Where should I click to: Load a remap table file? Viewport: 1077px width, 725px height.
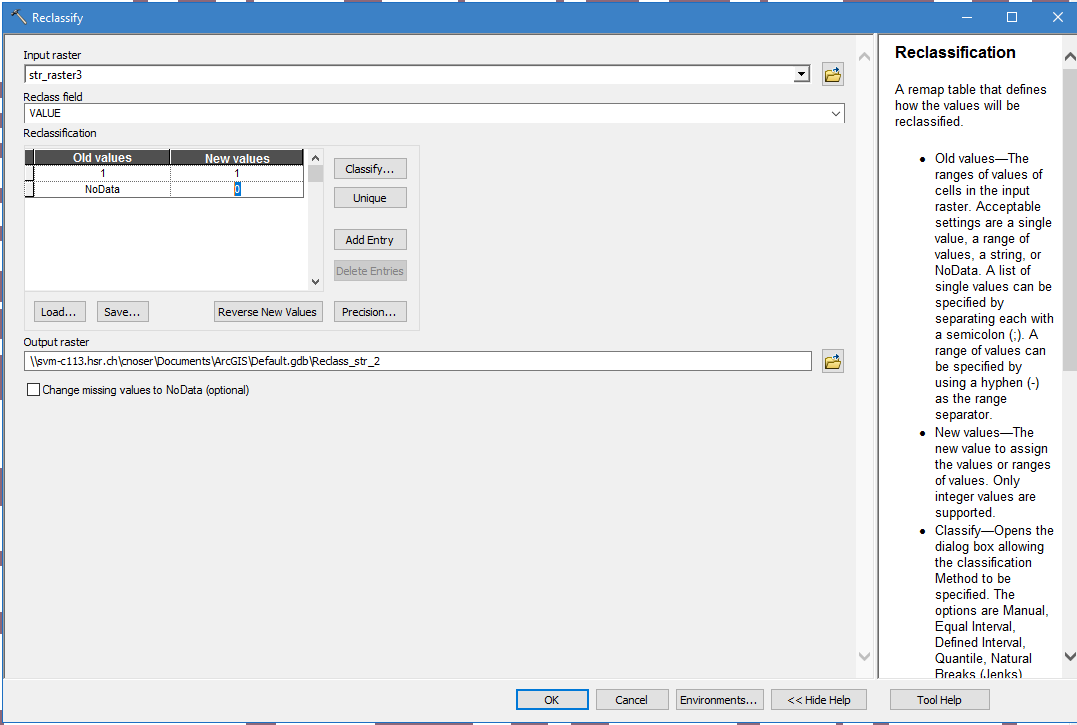(x=60, y=312)
